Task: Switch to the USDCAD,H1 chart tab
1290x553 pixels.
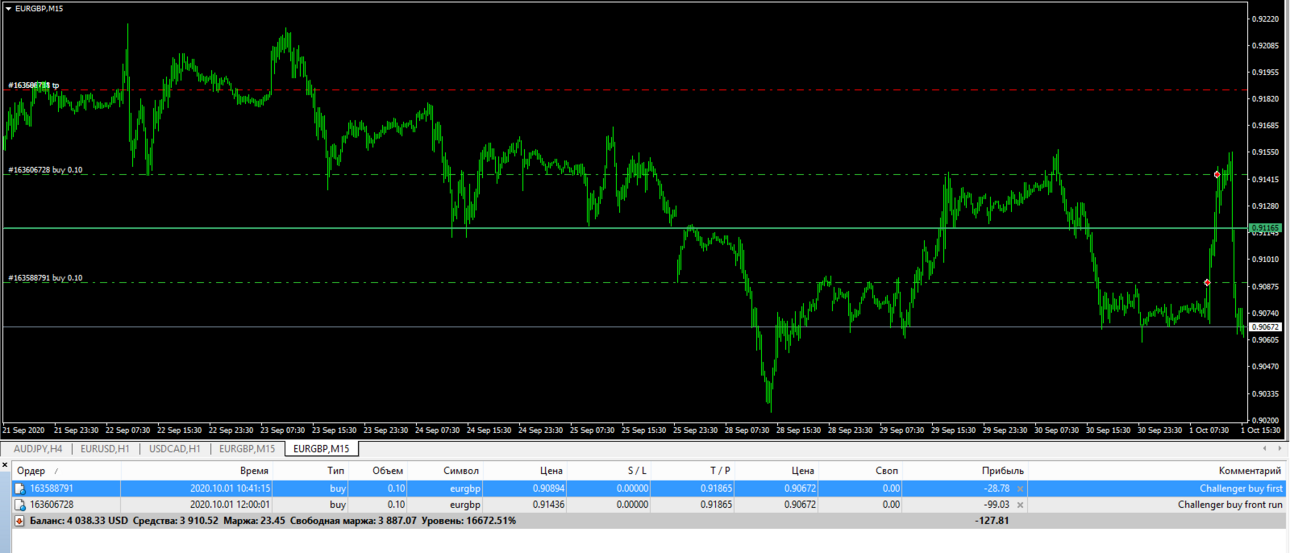Action: pyautogui.click(x=175, y=449)
